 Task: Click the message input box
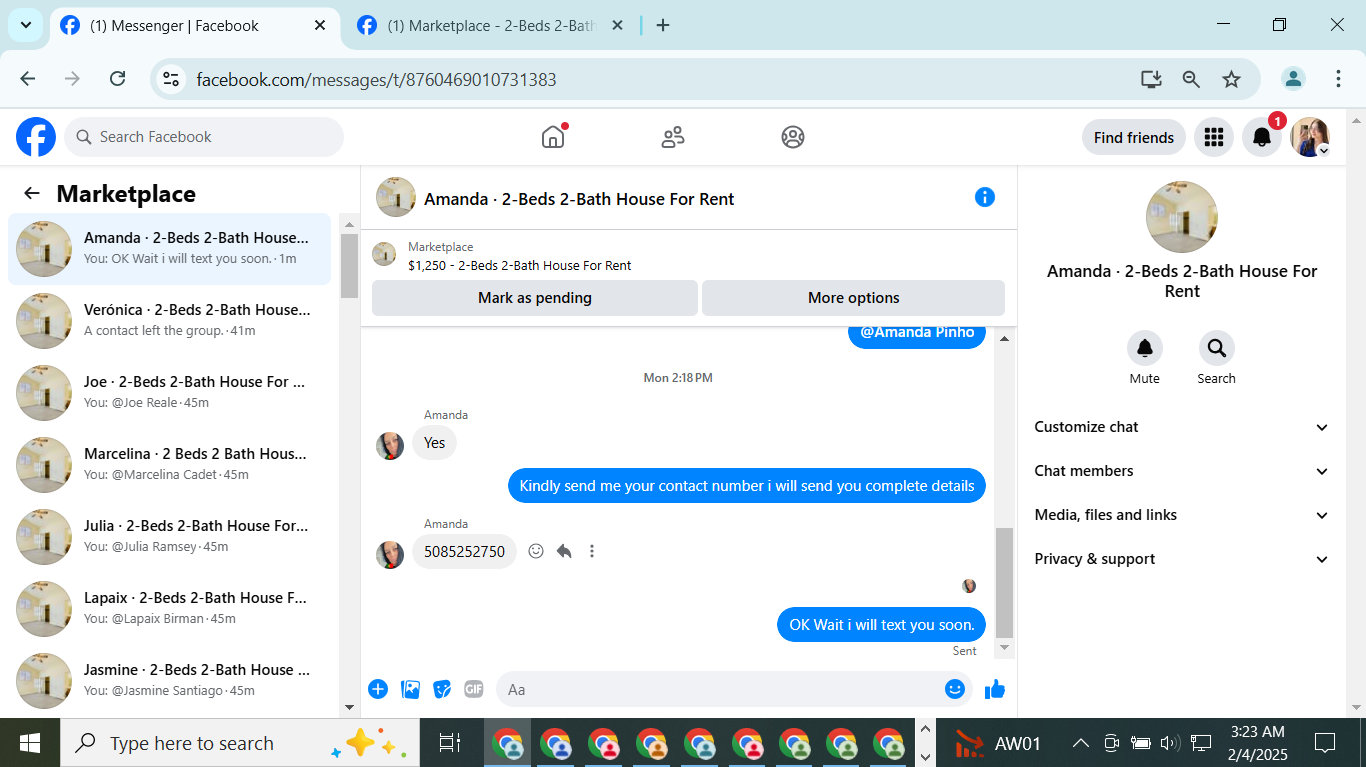pyautogui.click(x=720, y=689)
